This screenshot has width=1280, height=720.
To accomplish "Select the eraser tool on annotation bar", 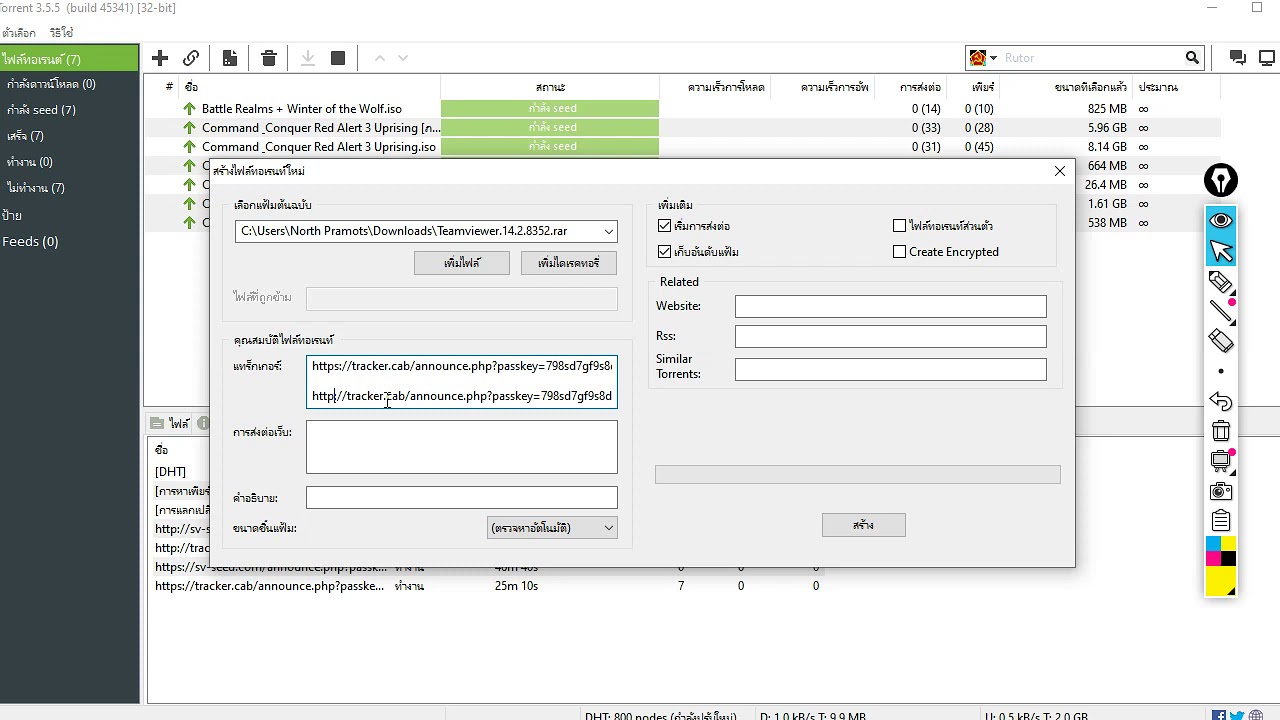I will coord(1221,341).
